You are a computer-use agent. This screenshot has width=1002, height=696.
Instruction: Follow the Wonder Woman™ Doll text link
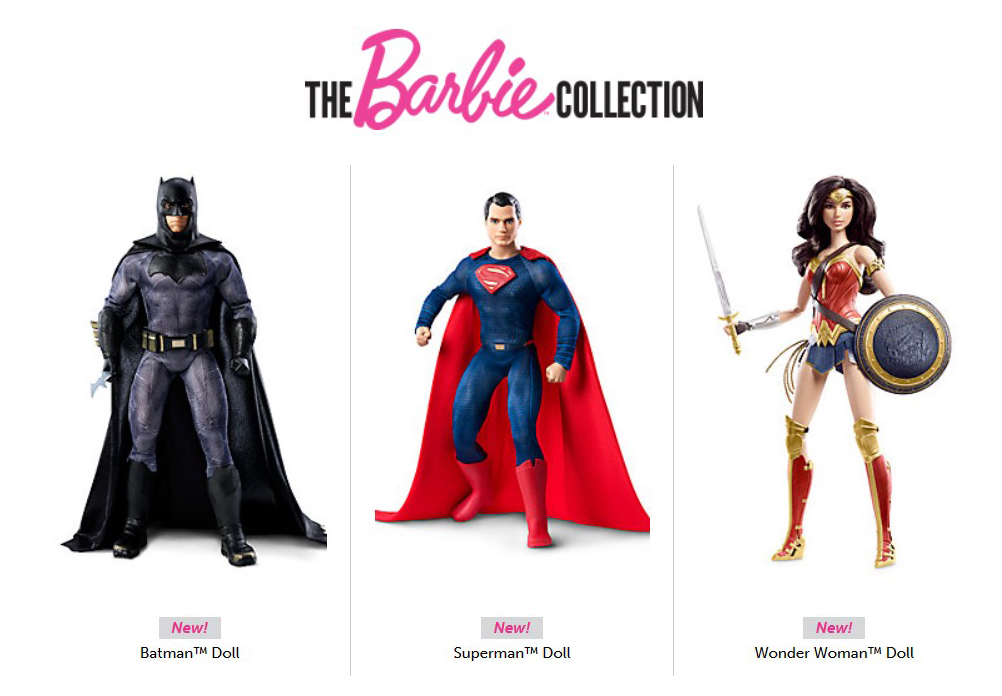[834, 653]
